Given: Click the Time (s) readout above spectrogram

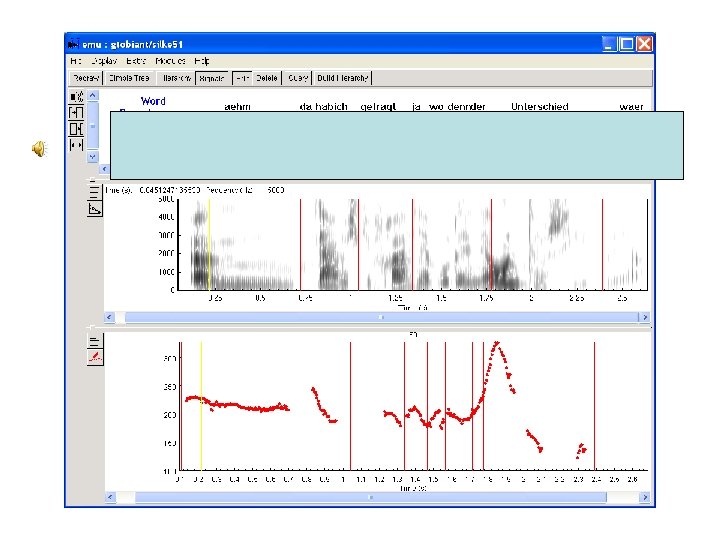Looking at the screenshot, I should [153, 190].
